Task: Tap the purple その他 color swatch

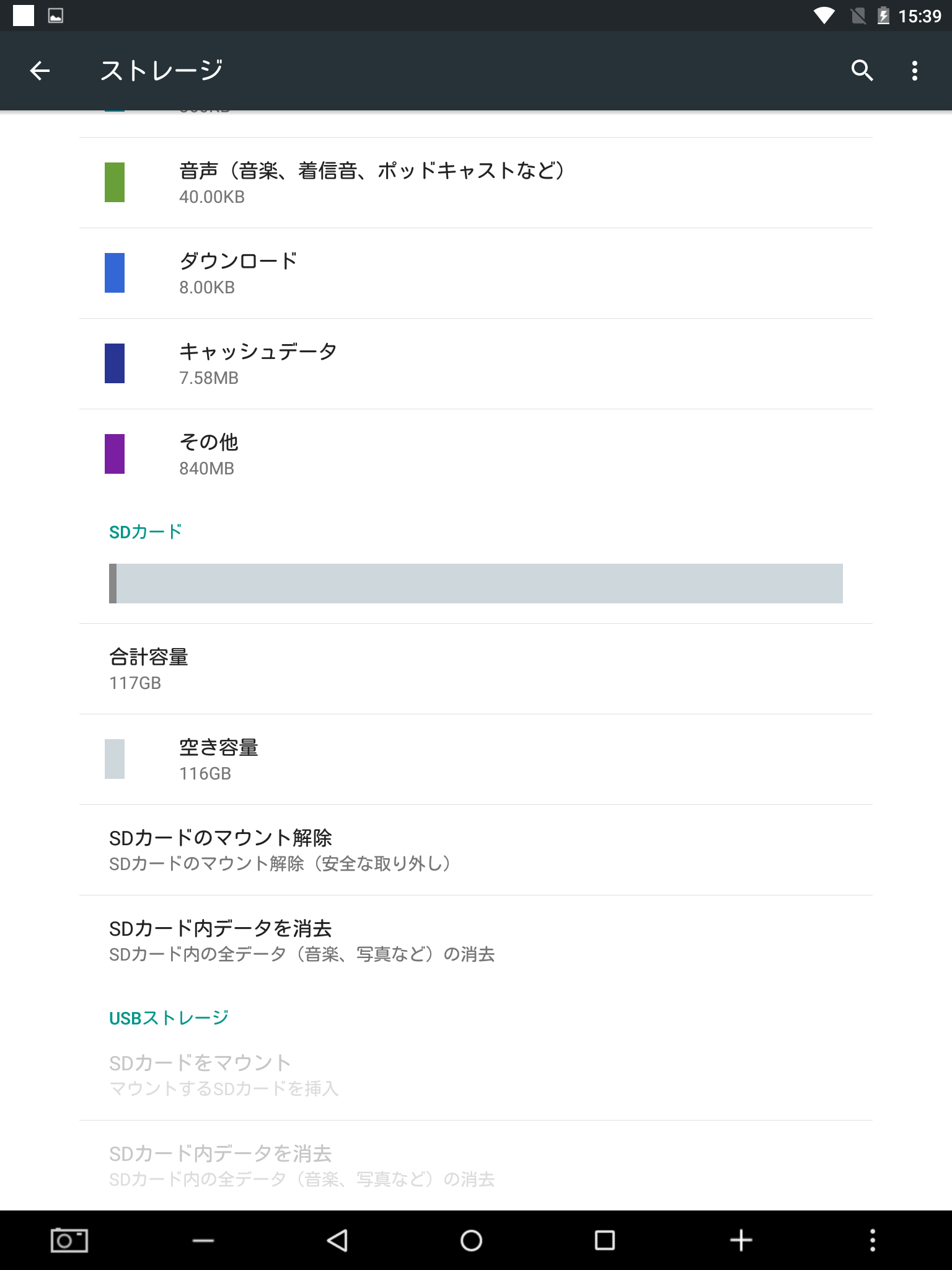Action: pos(115,454)
